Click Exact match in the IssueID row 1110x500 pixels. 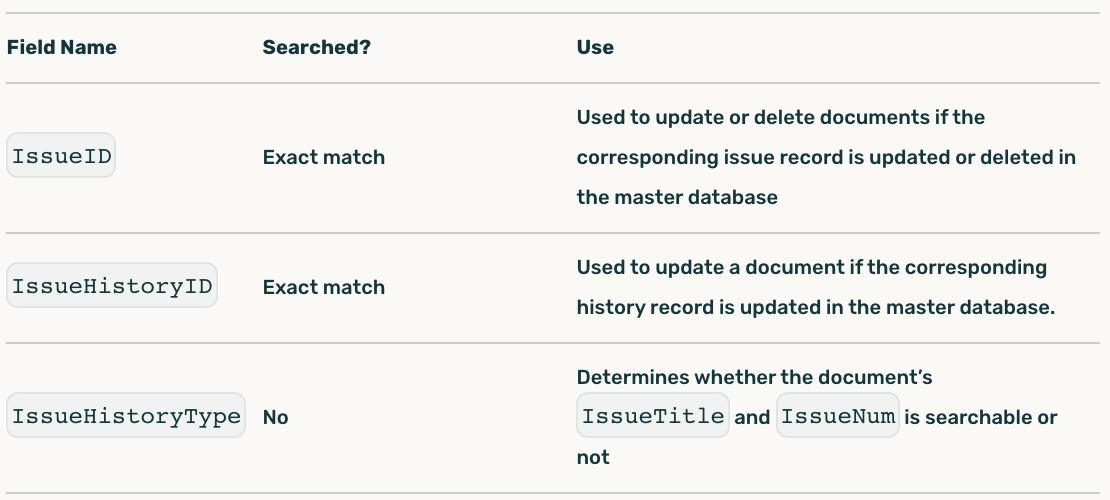tap(323, 157)
